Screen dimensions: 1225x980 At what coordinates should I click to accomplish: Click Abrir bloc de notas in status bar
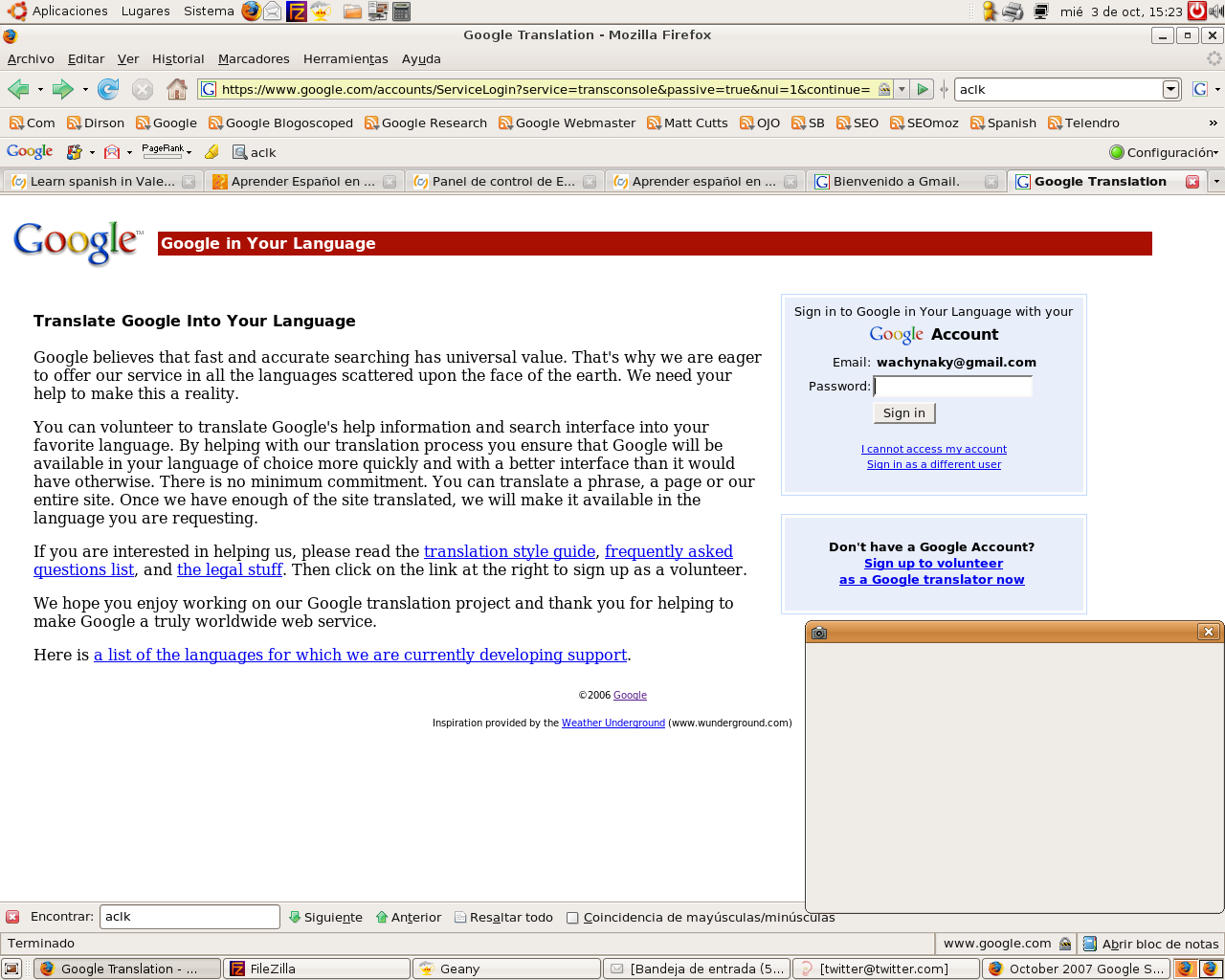pos(1150,944)
